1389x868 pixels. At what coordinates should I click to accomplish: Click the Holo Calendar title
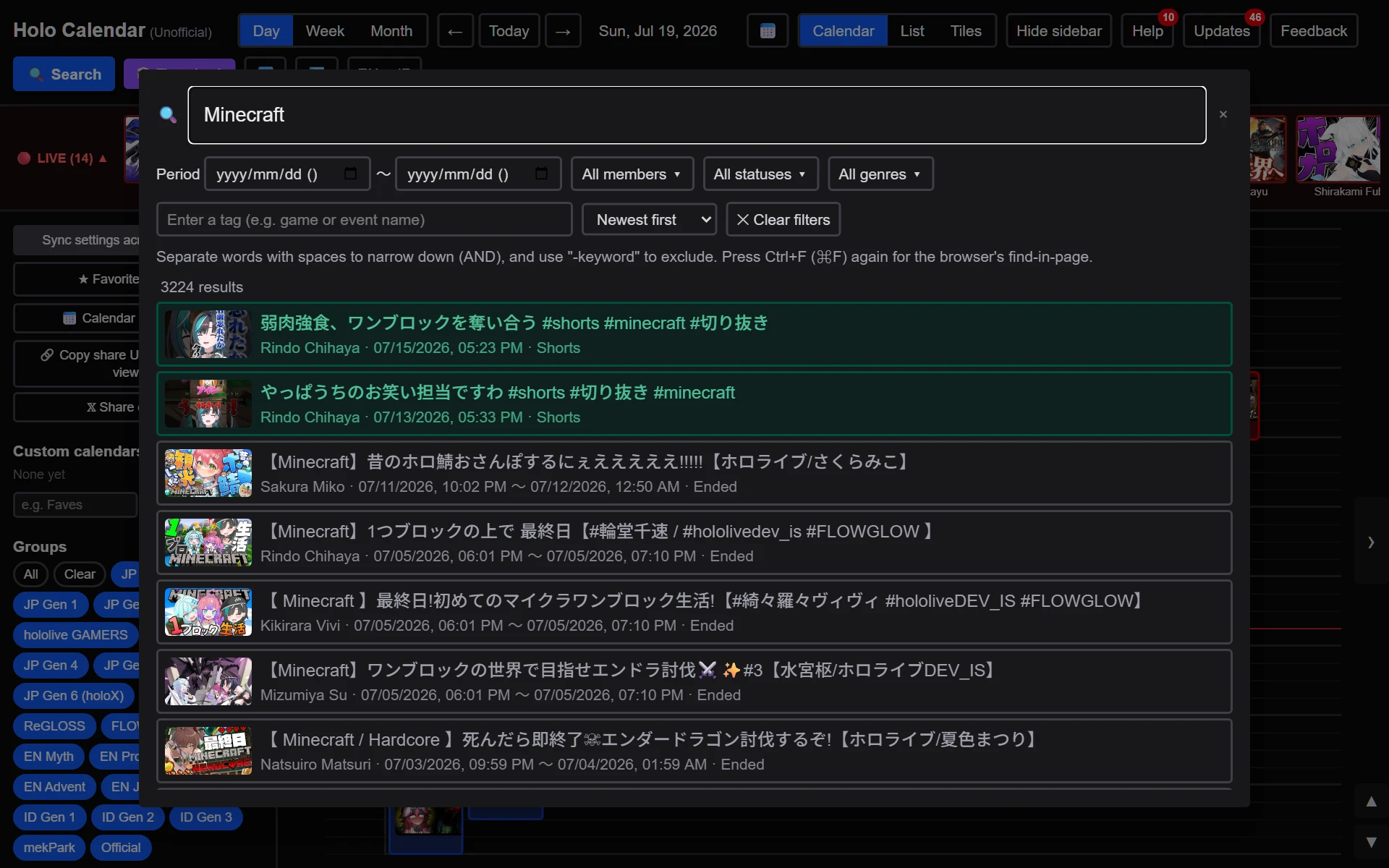click(79, 30)
